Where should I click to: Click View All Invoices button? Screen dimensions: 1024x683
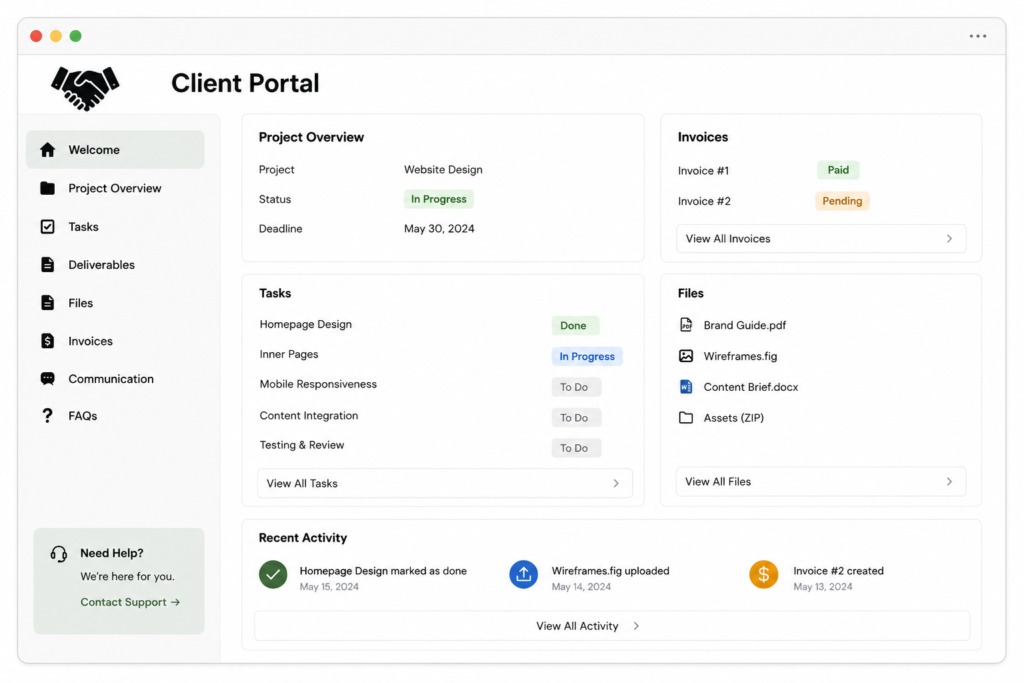click(821, 238)
